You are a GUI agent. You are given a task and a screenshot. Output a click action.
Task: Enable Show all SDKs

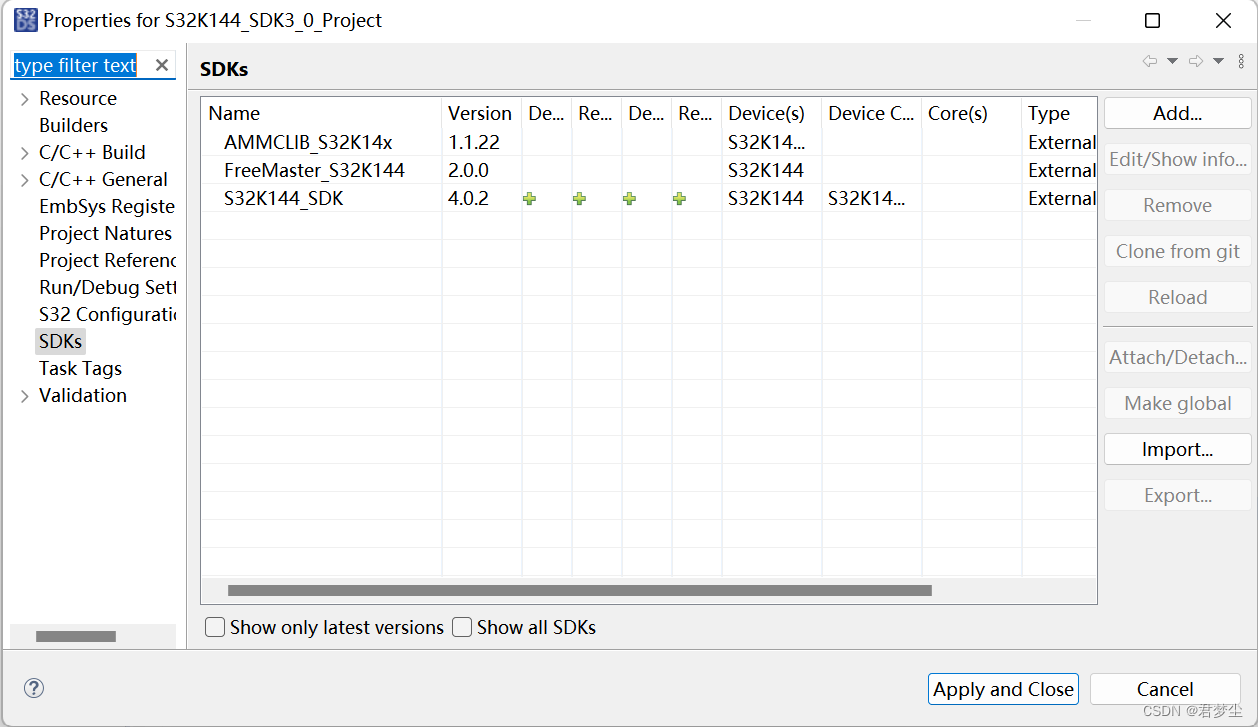click(x=462, y=627)
